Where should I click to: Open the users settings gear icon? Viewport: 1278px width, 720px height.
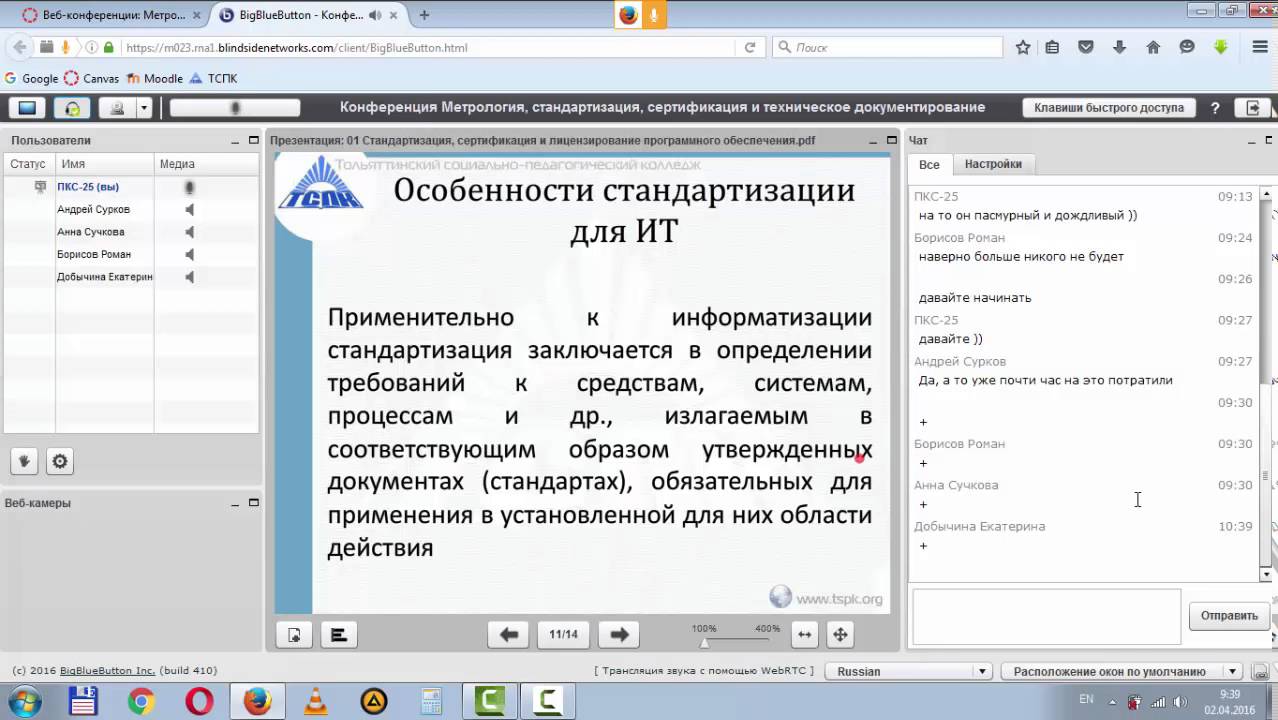point(60,461)
